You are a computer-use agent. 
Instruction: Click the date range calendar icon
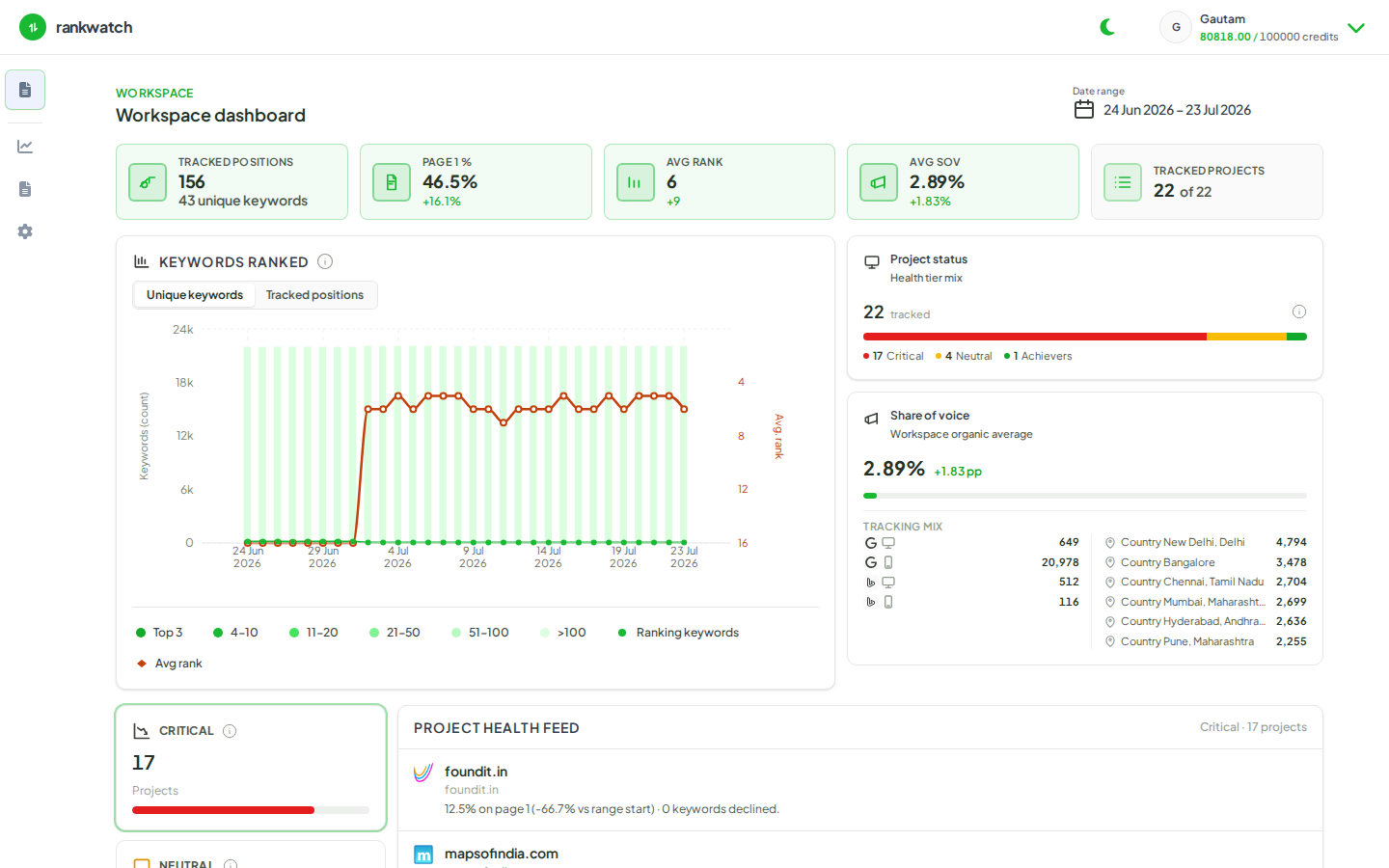click(1084, 110)
